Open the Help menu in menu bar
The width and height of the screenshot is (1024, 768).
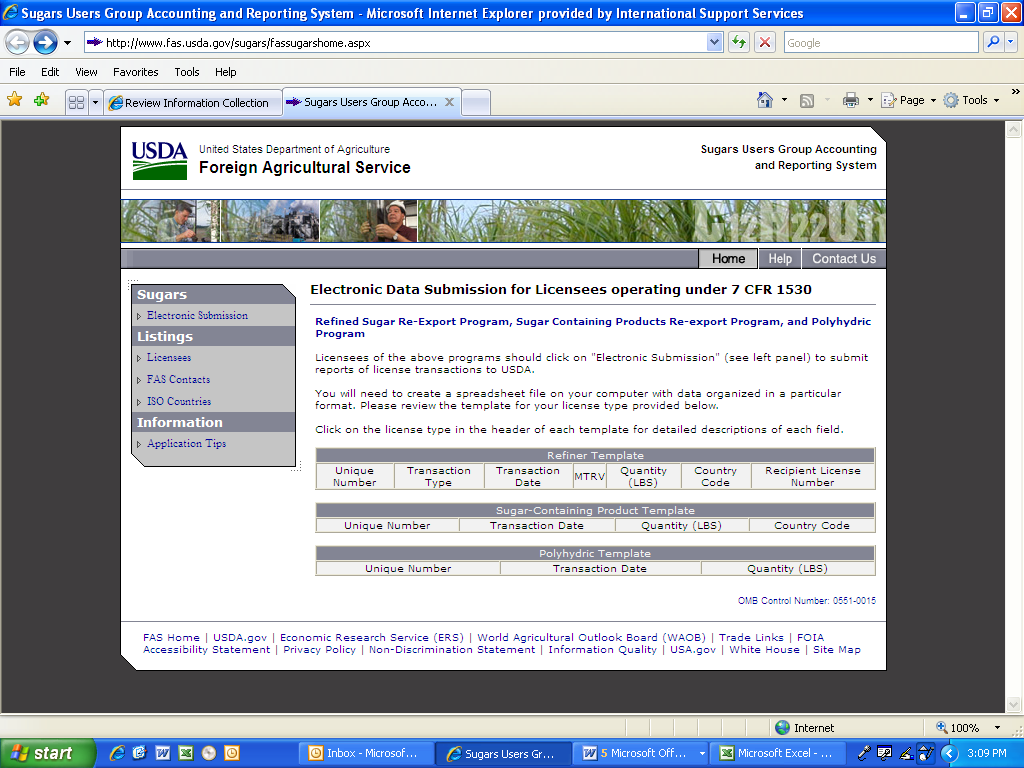(225, 72)
